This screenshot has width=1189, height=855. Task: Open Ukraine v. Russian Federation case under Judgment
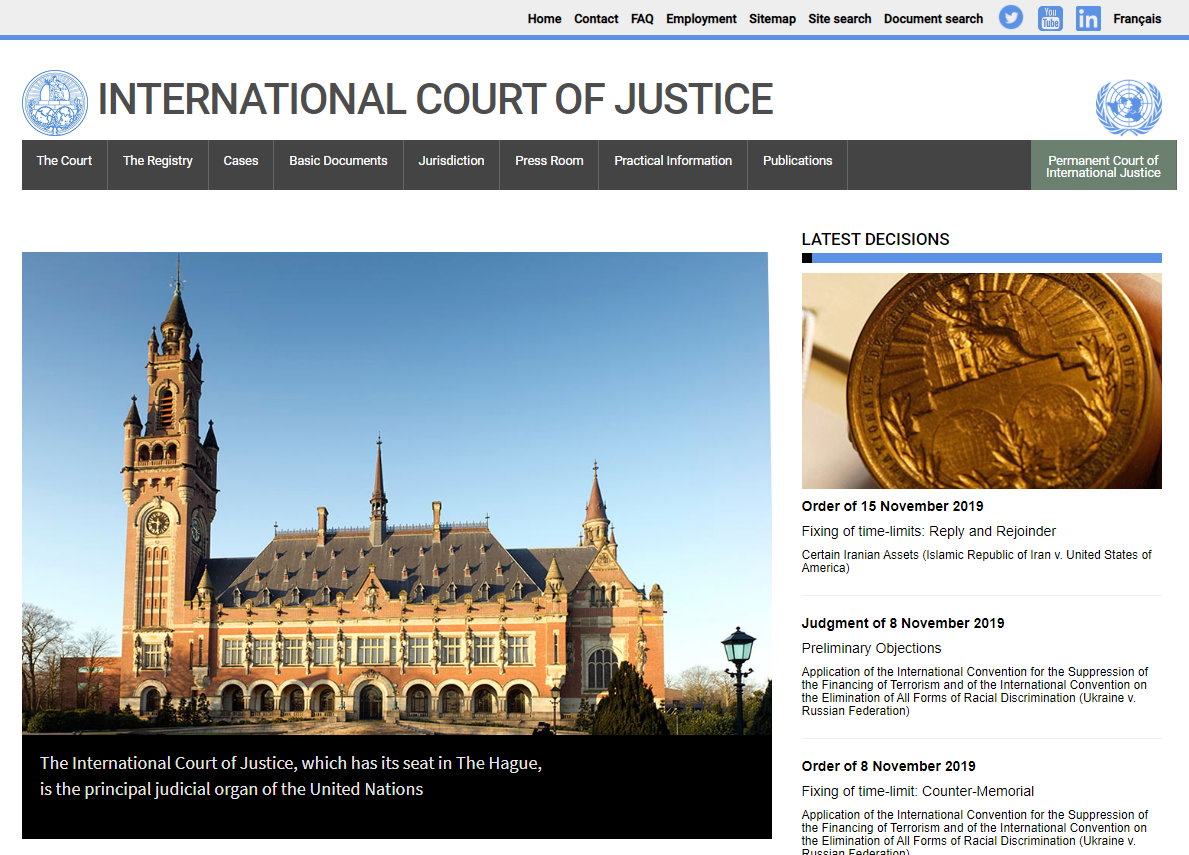[x=975, y=691]
